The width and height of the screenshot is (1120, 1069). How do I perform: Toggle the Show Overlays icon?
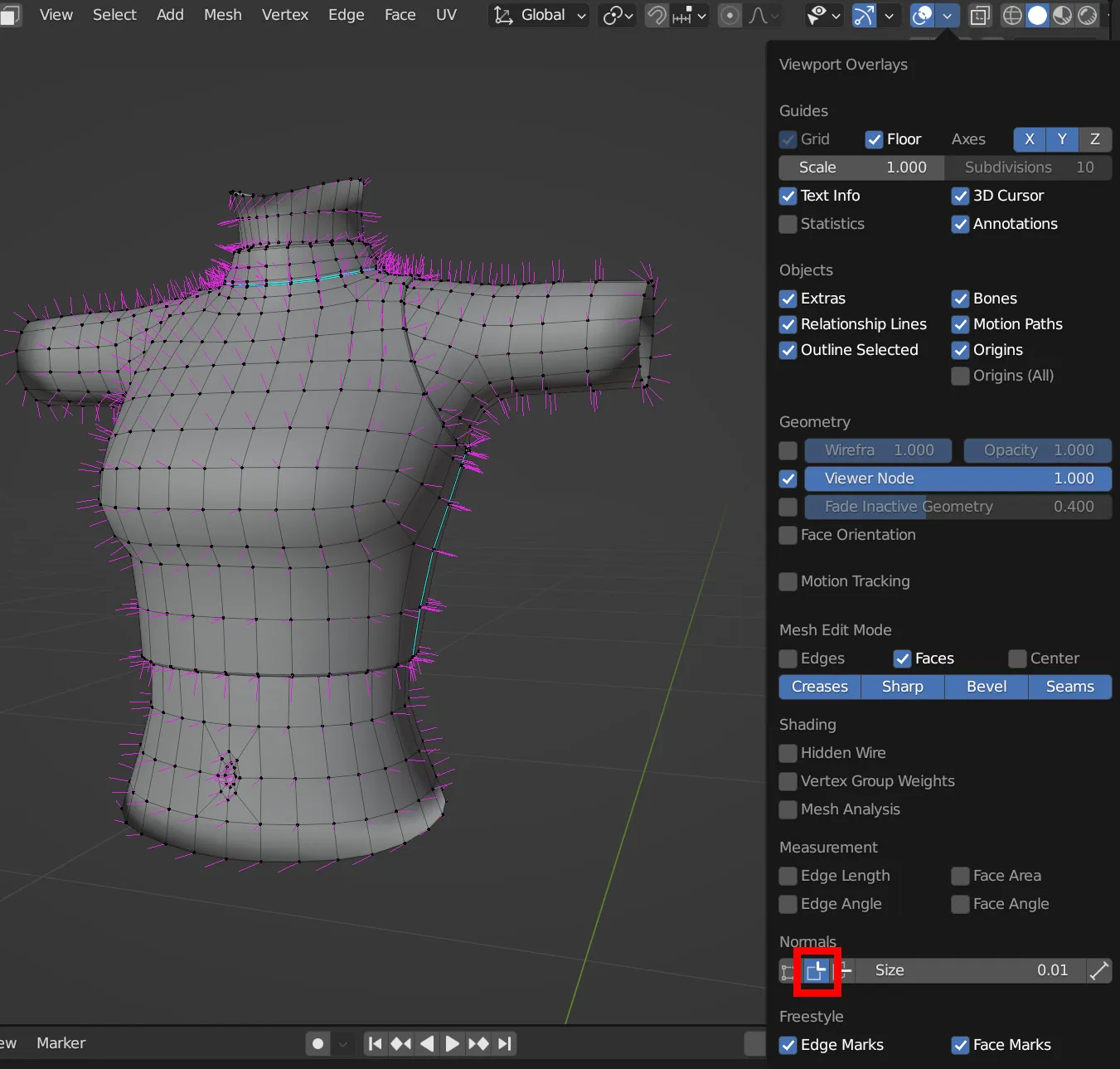point(922,15)
